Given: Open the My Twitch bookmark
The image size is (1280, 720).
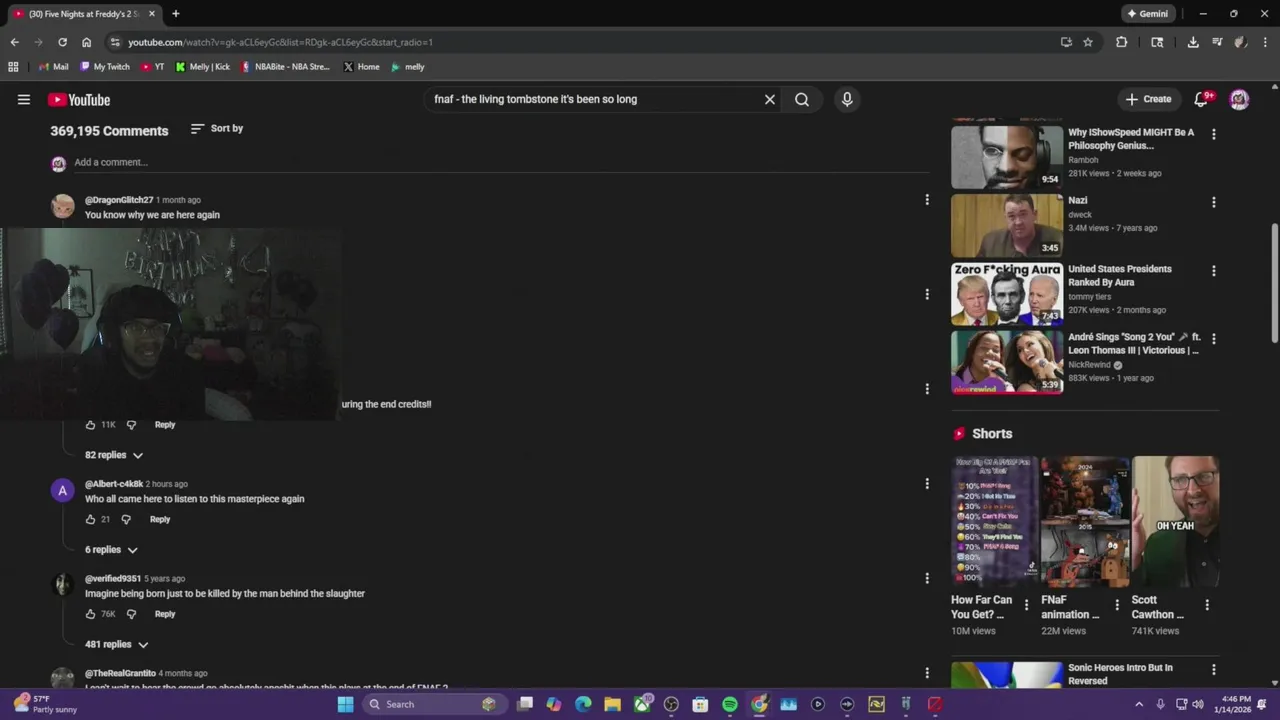Looking at the screenshot, I should pyautogui.click(x=105, y=67).
